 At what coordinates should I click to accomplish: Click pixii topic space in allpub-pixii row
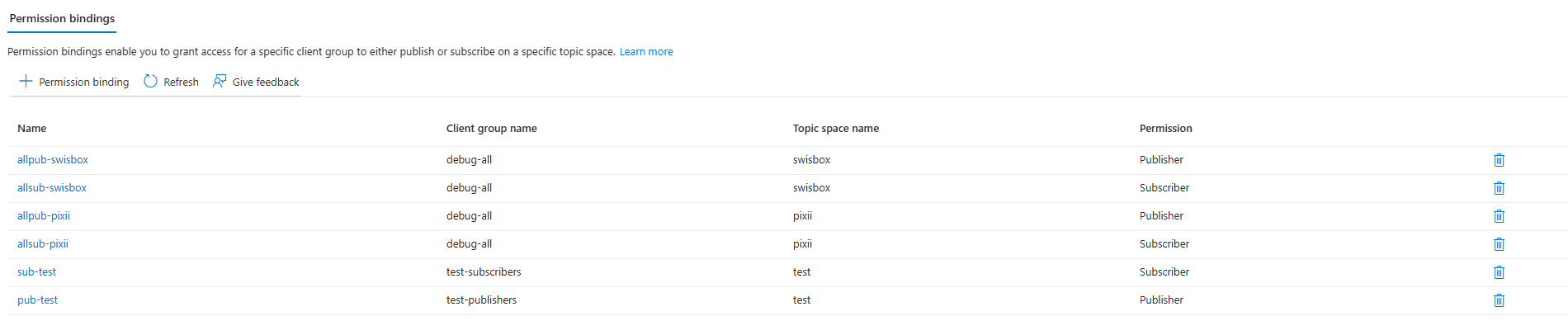click(803, 215)
